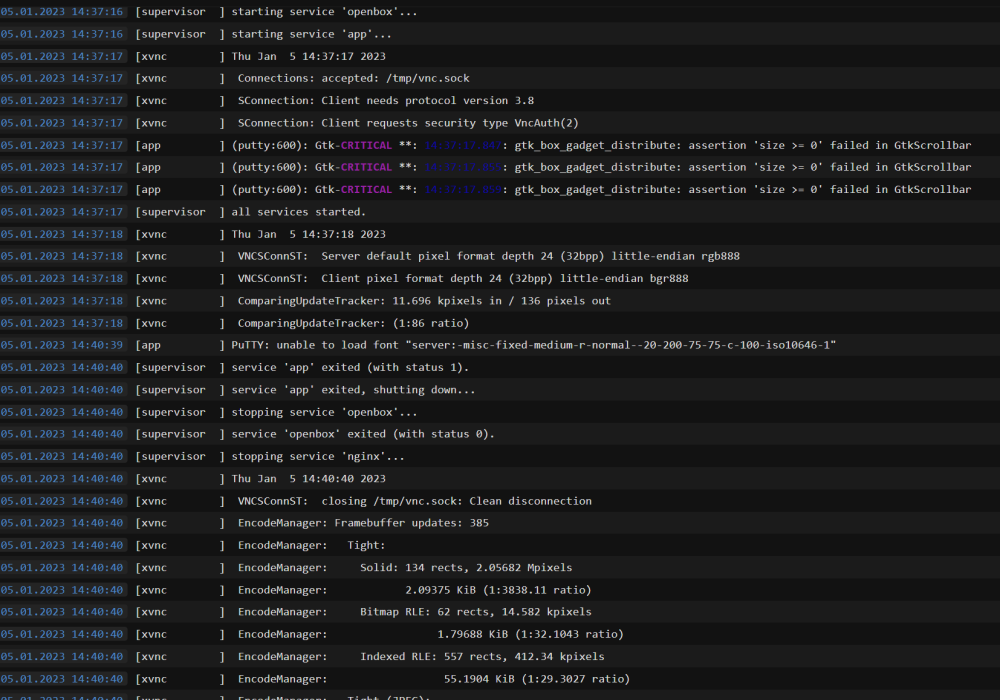This screenshot has height=700, width=1000.
Task: Select the 'Indexed RLE: 557 rects' line
Action: tap(500, 656)
